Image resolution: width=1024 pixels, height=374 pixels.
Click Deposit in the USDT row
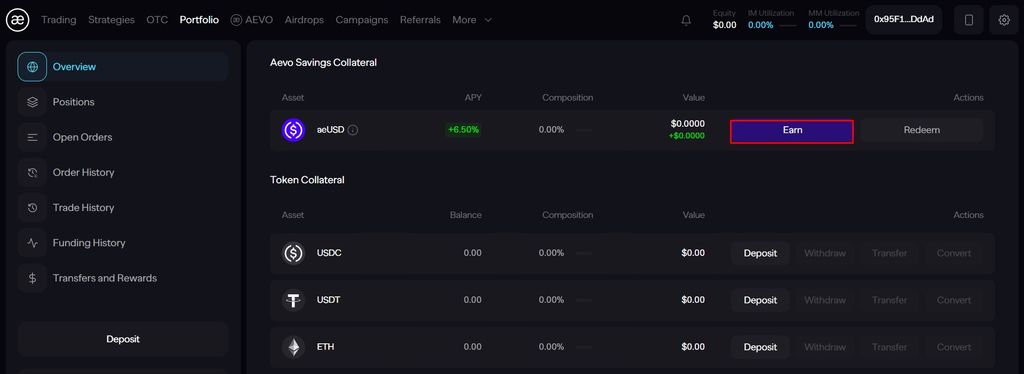click(760, 300)
